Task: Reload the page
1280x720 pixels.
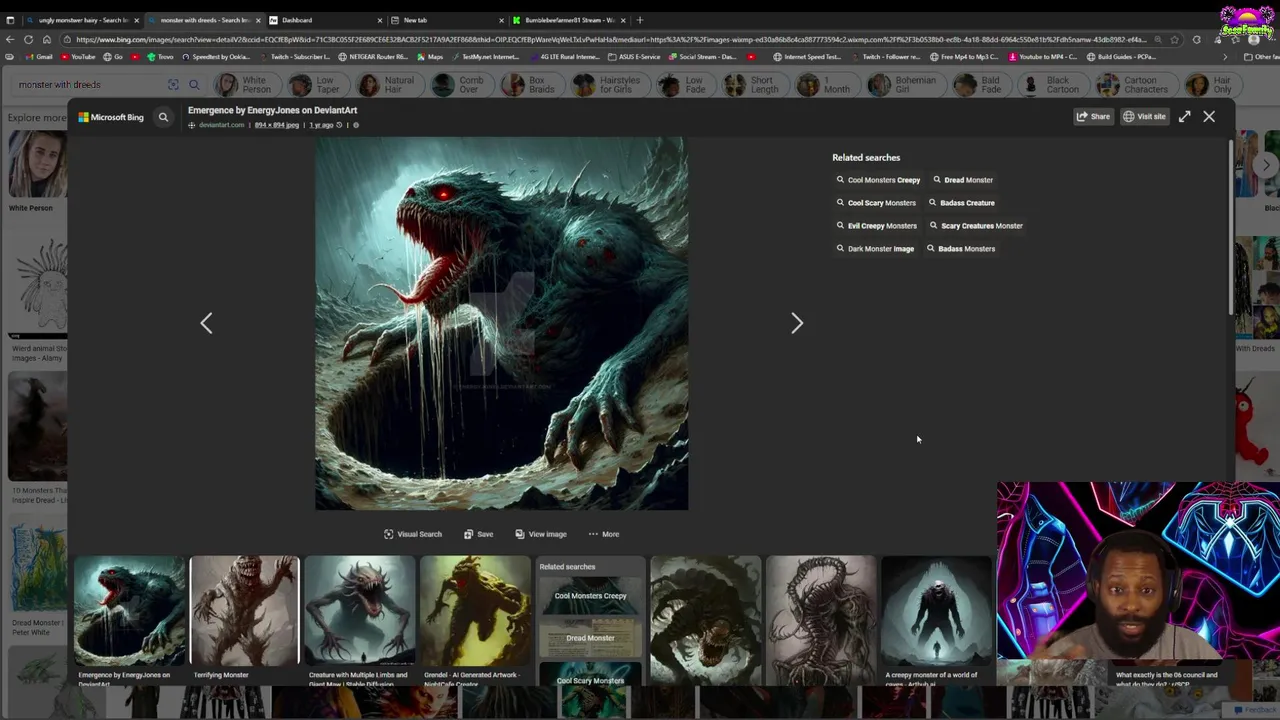Action: pos(28,39)
